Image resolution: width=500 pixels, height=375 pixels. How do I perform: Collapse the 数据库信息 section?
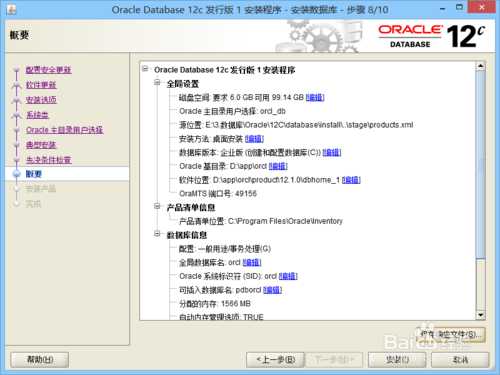click(x=157, y=234)
